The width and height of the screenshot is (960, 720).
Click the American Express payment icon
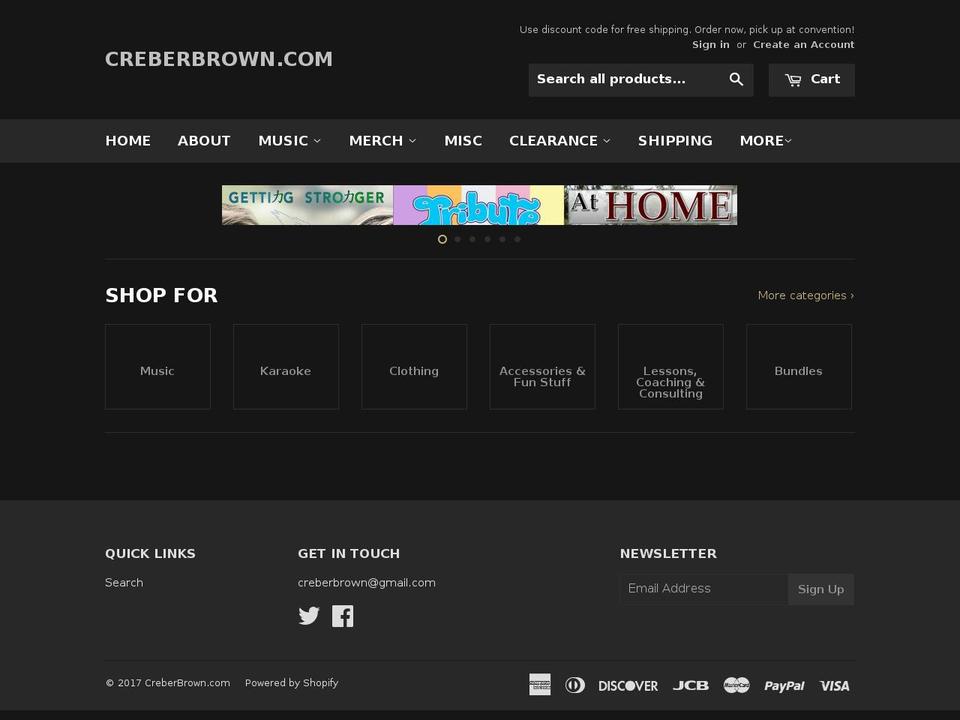click(539, 685)
